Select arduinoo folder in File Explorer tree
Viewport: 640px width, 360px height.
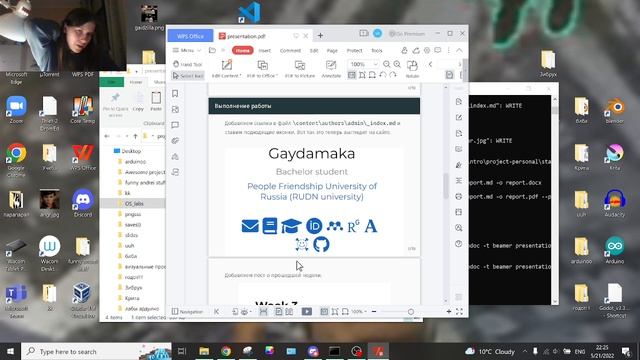pos(135,162)
